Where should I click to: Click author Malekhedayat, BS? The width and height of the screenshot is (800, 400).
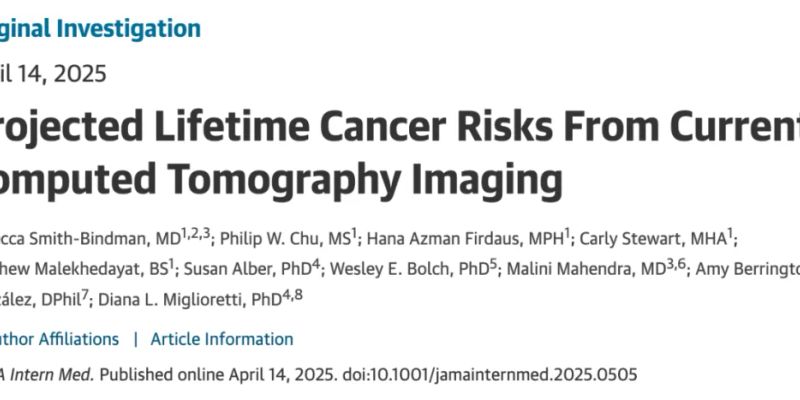(82, 269)
